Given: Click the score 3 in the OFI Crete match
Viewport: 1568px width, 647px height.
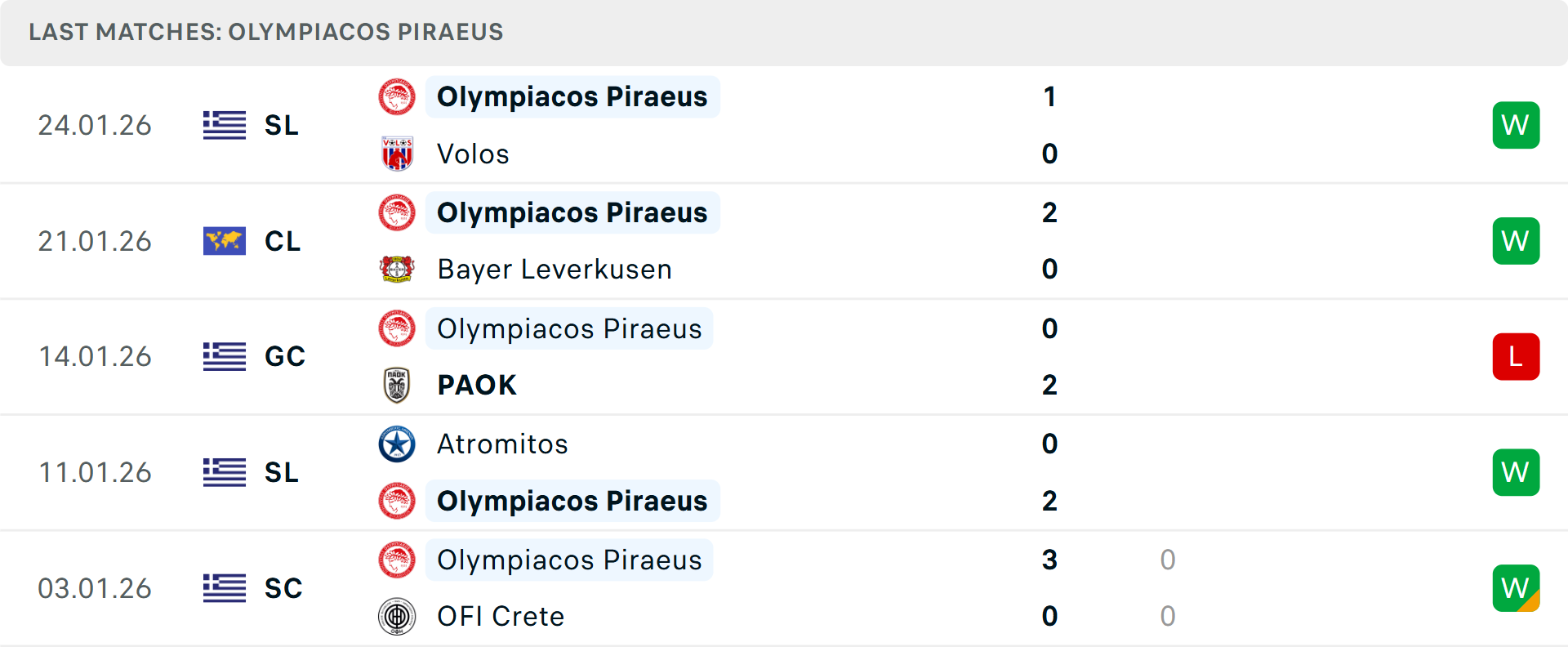Looking at the screenshot, I should tap(1049, 560).
